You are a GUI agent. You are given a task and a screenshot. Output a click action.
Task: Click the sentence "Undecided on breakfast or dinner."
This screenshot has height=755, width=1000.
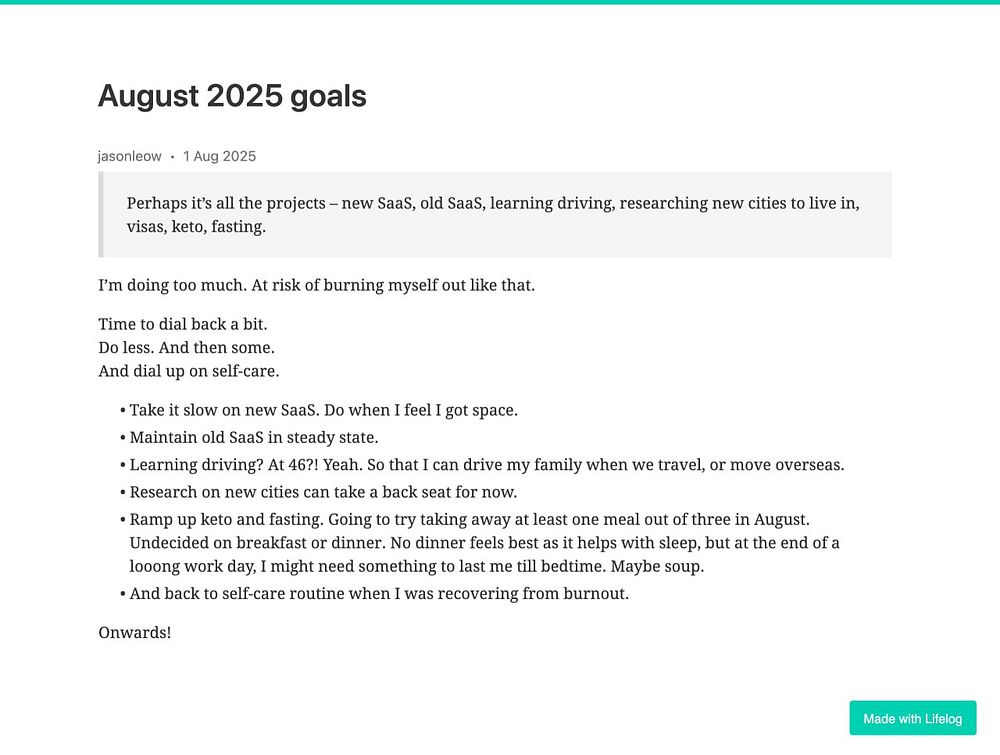(x=258, y=543)
